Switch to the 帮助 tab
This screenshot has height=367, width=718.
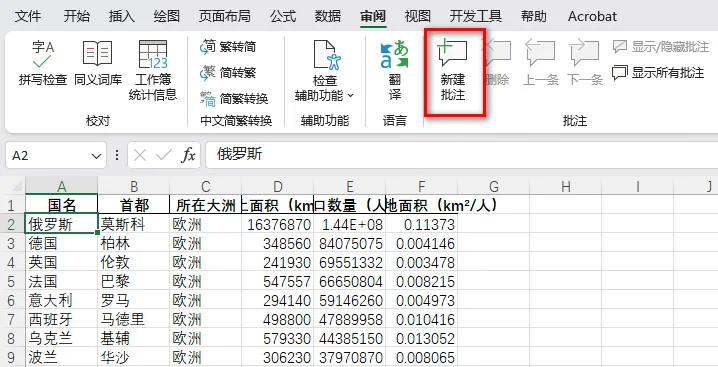[x=533, y=16]
